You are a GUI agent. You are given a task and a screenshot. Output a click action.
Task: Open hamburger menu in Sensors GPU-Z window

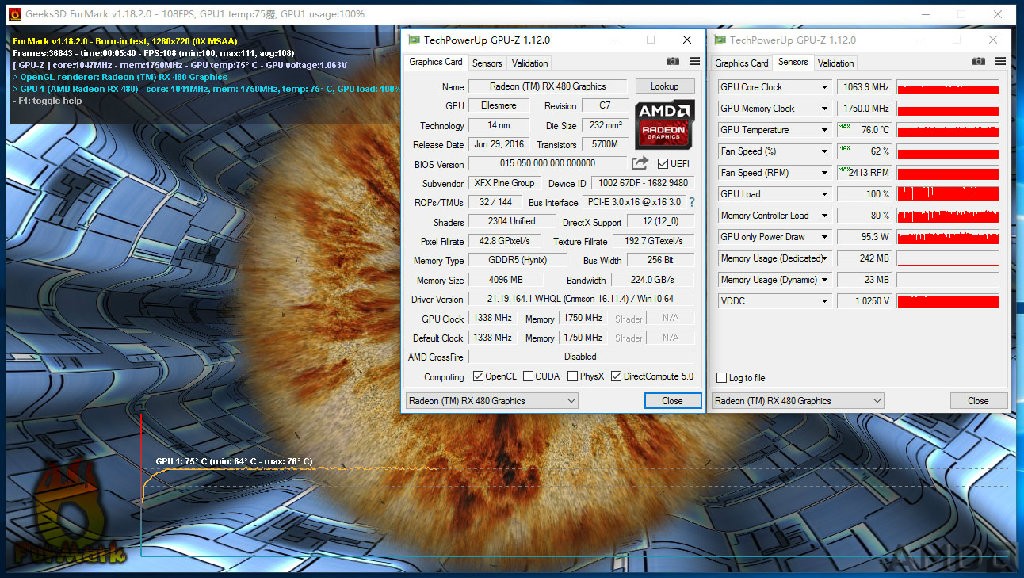click(1000, 61)
